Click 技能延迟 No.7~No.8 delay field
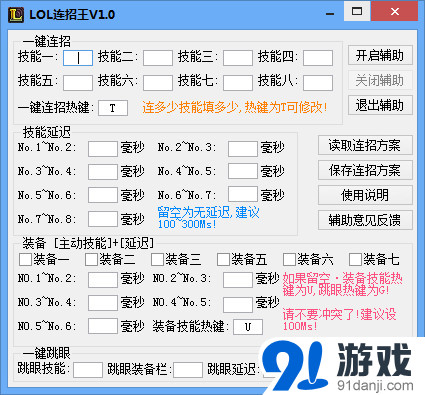 click(x=103, y=219)
